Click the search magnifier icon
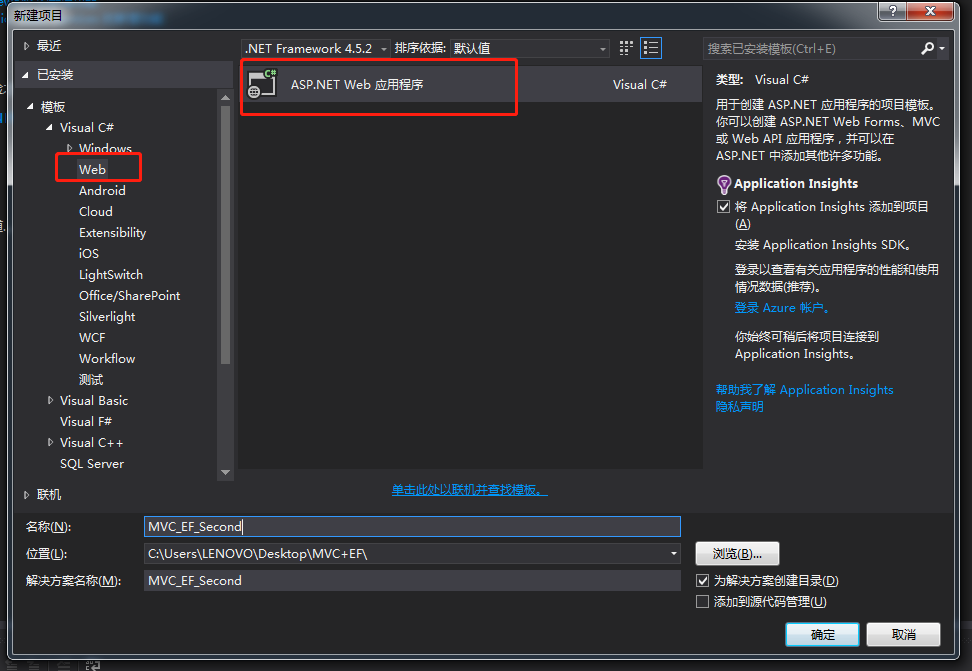Image resolution: width=972 pixels, height=671 pixels. 927,48
